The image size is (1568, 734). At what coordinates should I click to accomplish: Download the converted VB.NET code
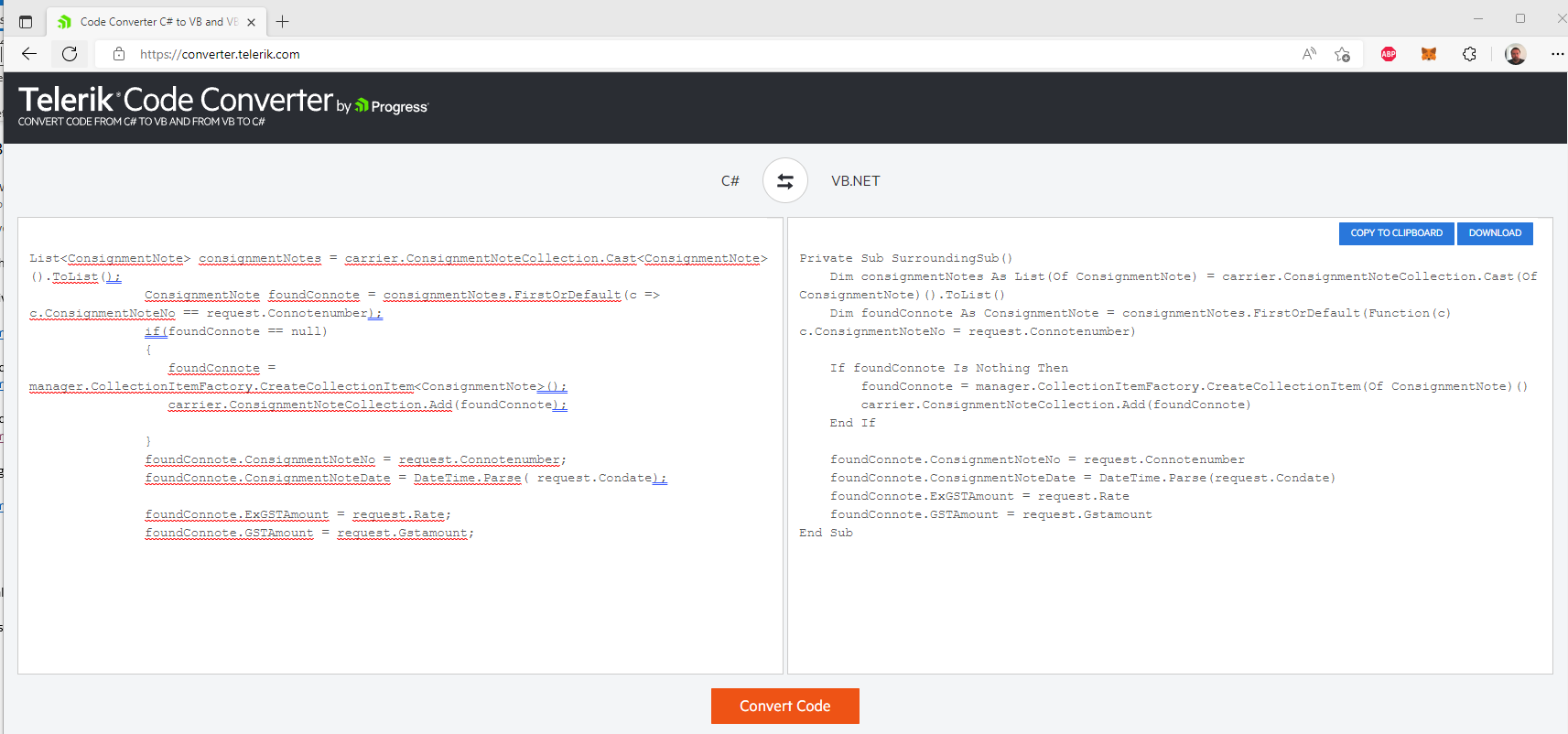[1494, 233]
